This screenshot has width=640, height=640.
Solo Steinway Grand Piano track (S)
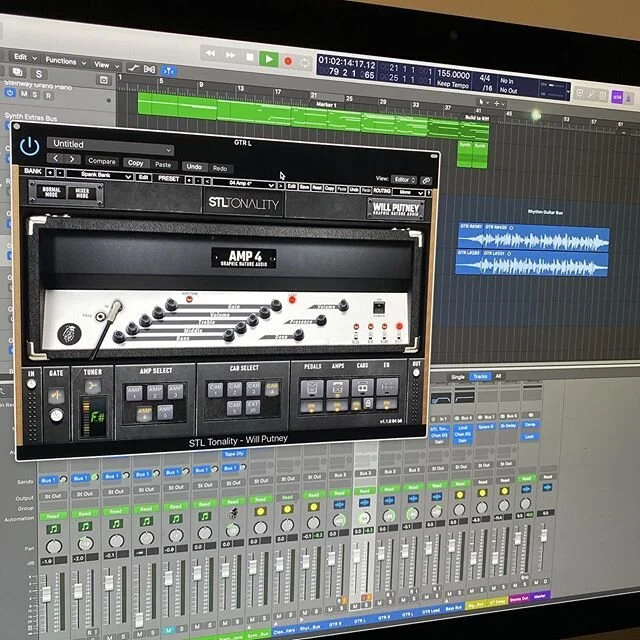click(x=35, y=95)
